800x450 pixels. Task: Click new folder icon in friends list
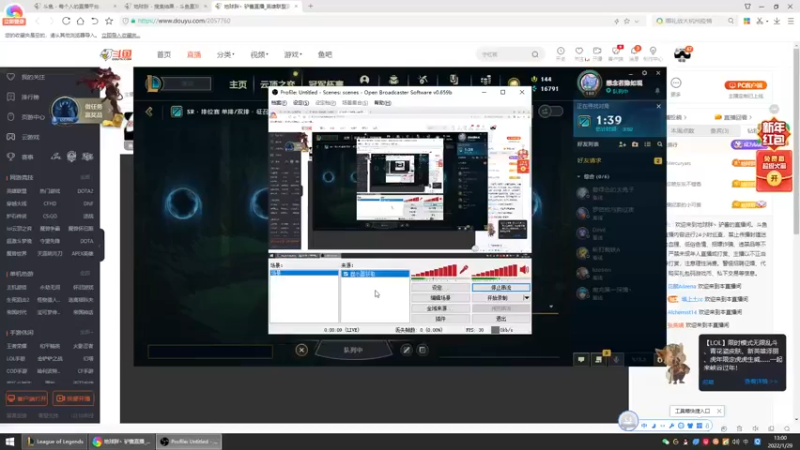pos(635,144)
